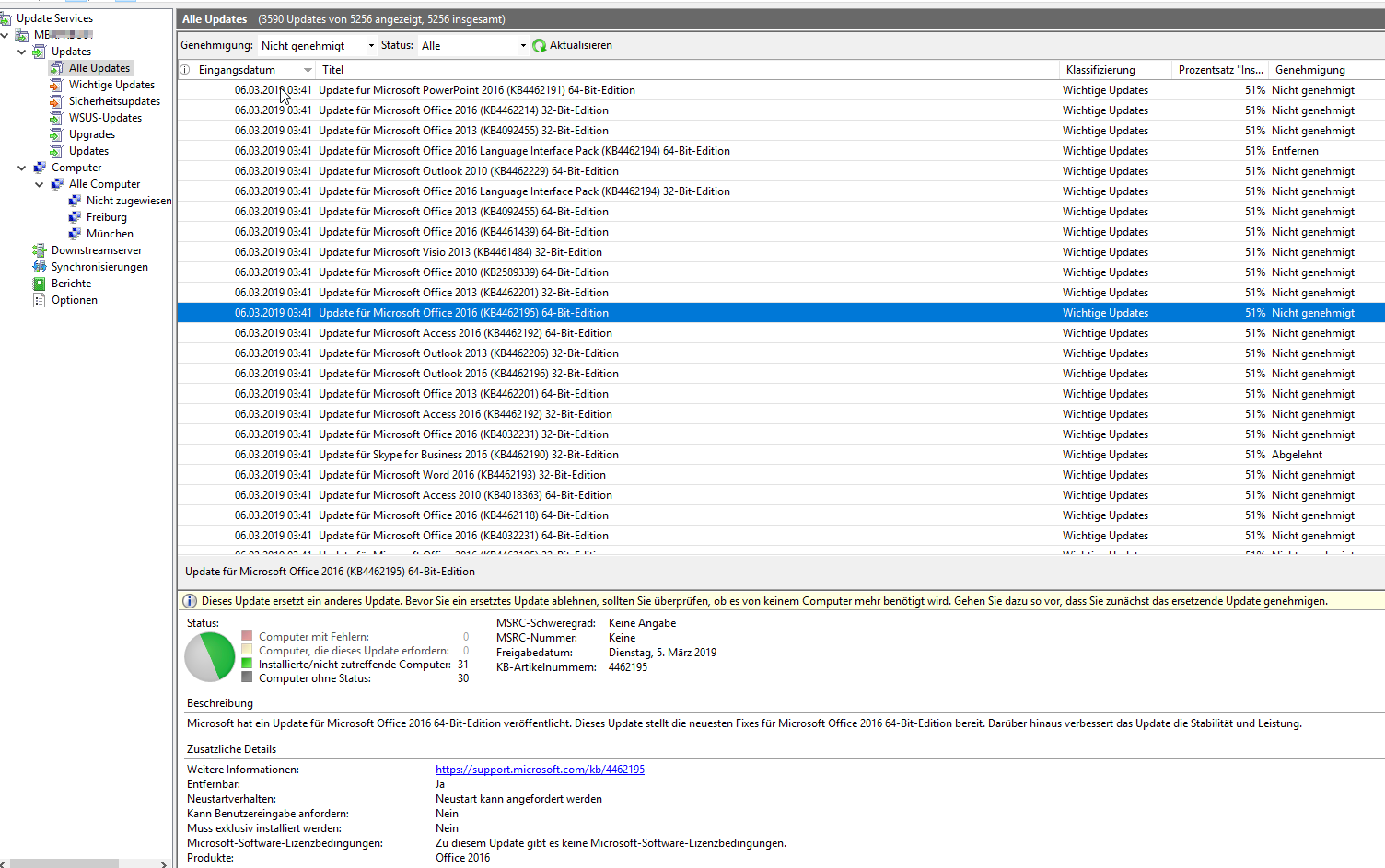The width and height of the screenshot is (1385, 868).
Task: Select Skype for Business 2016 (KB4462190) row
Action: click(x=781, y=455)
